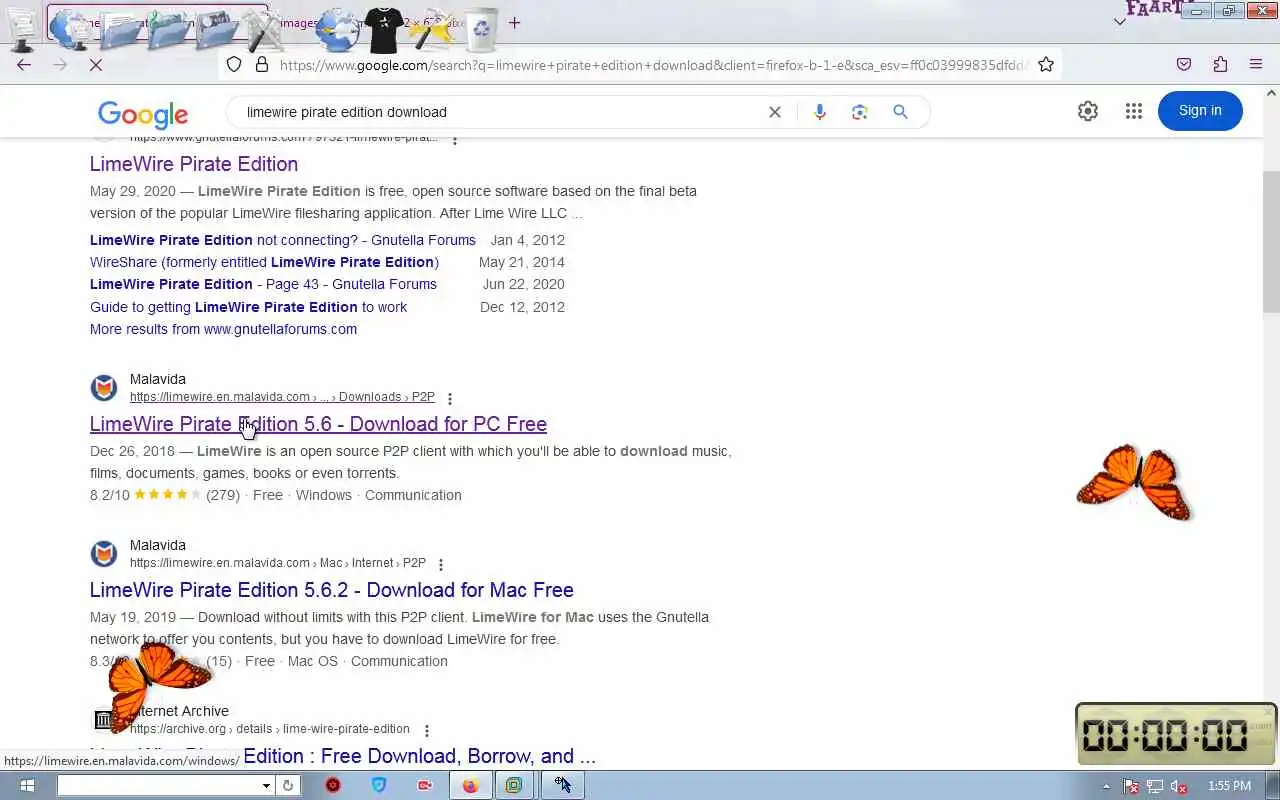Viewport: 1280px width, 800px height.
Task: Open 'Guide to getting LimeWire Pirate Edition to work'
Action: 249,307
